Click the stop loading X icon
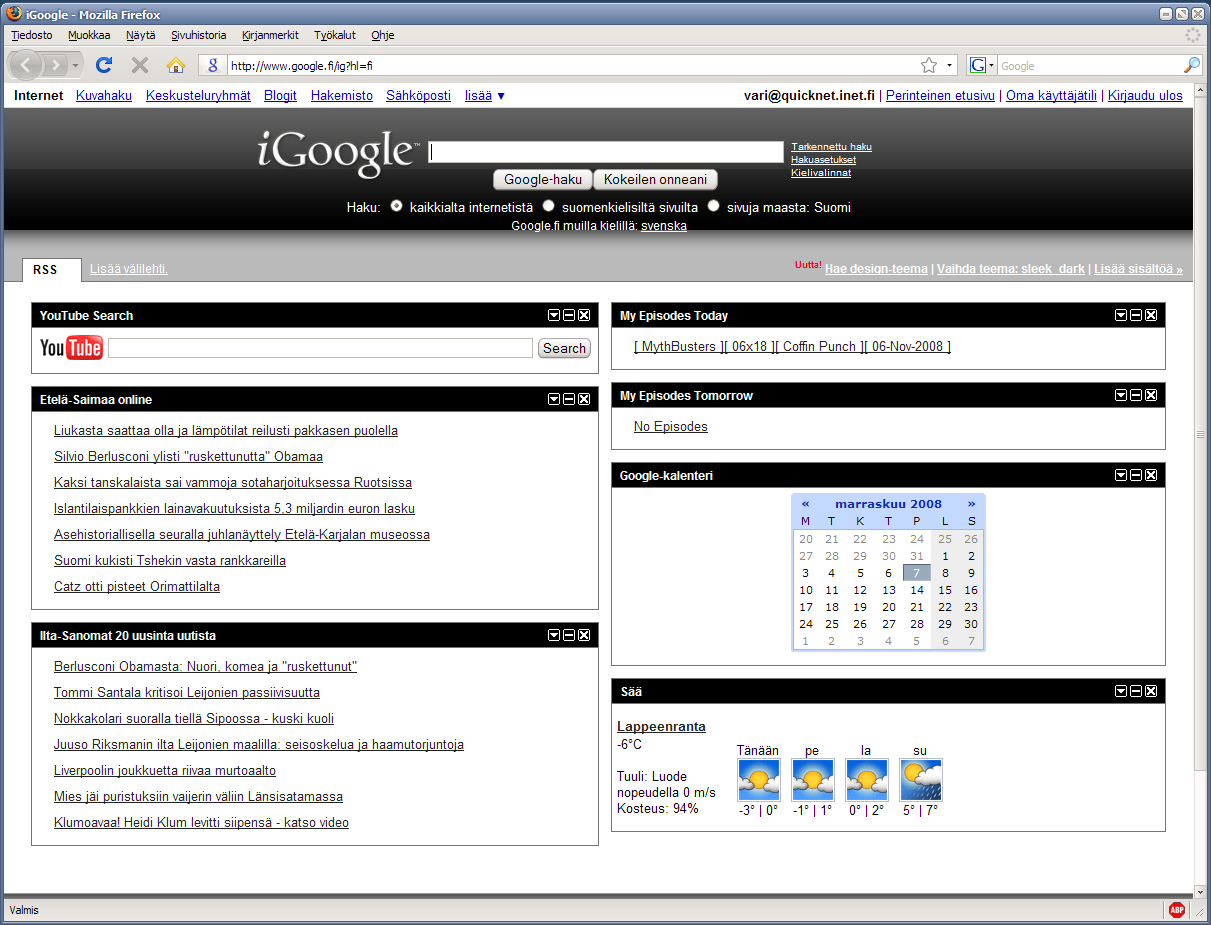 tap(140, 65)
